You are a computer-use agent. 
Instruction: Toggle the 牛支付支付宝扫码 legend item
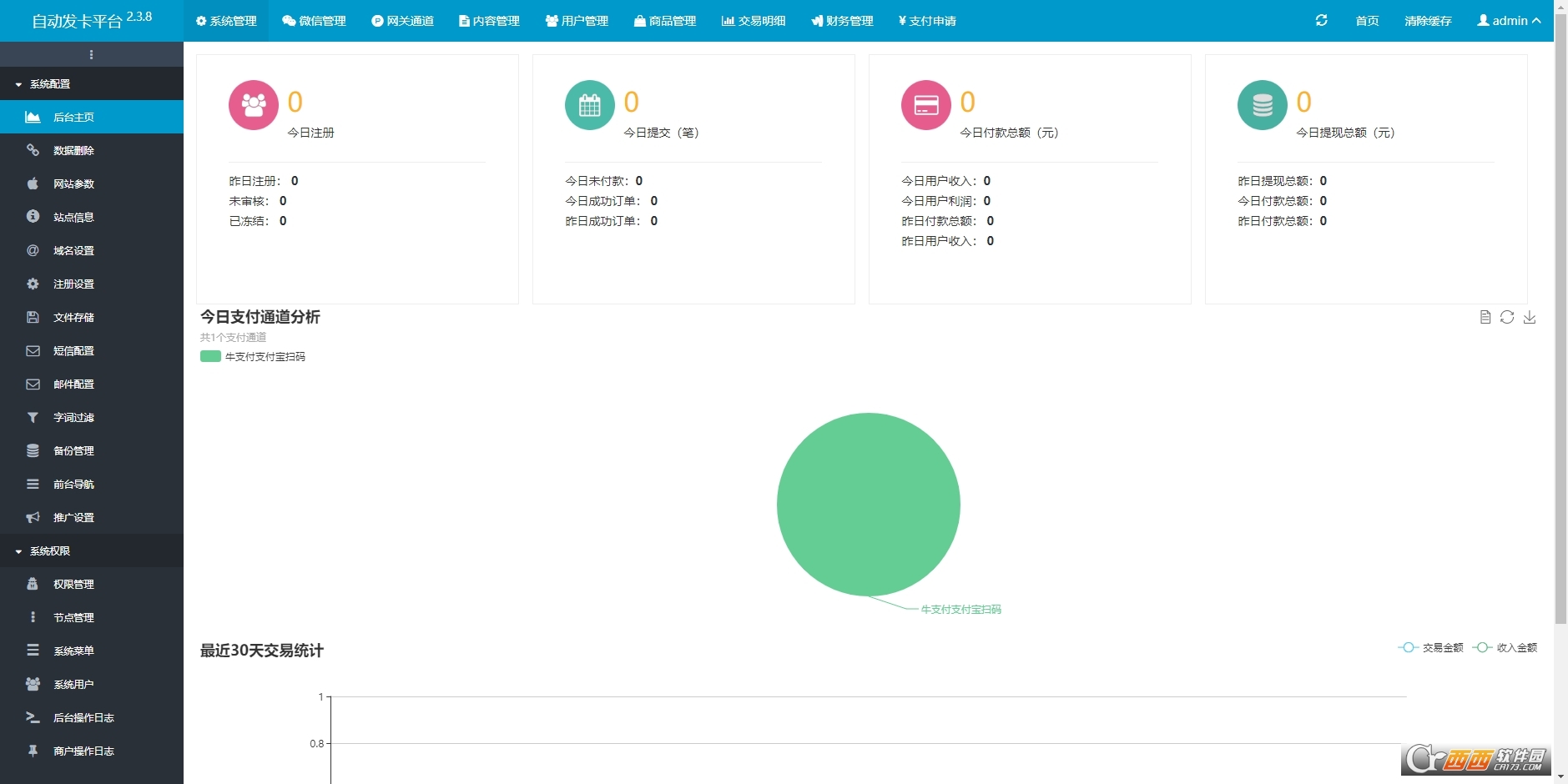tap(253, 357)
